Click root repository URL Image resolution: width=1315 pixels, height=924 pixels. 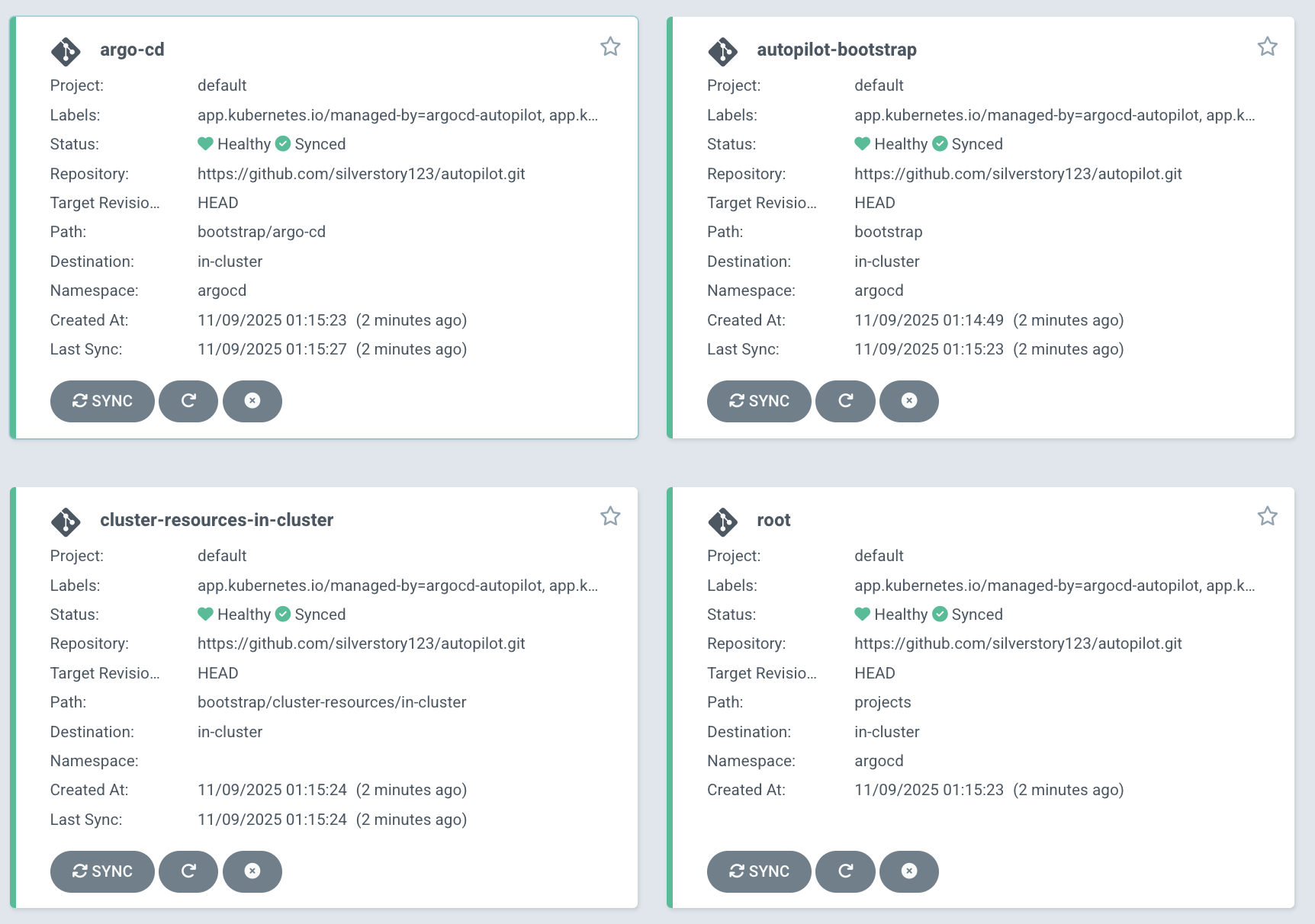(1018, 643)
